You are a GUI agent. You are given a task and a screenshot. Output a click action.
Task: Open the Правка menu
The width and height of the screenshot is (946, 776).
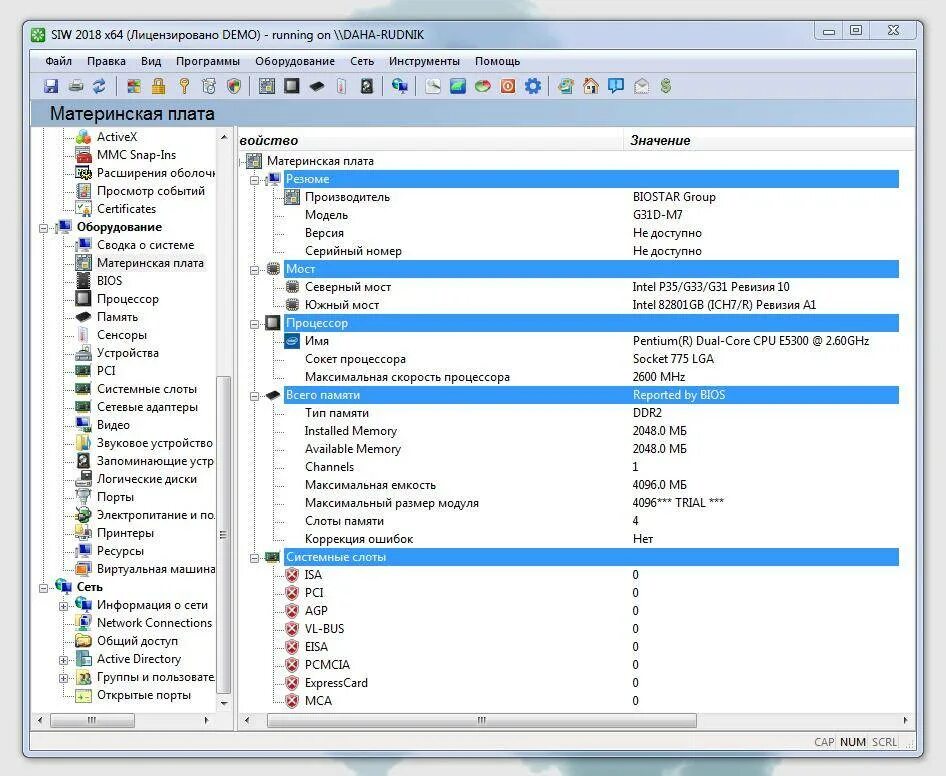coord(106,62)
